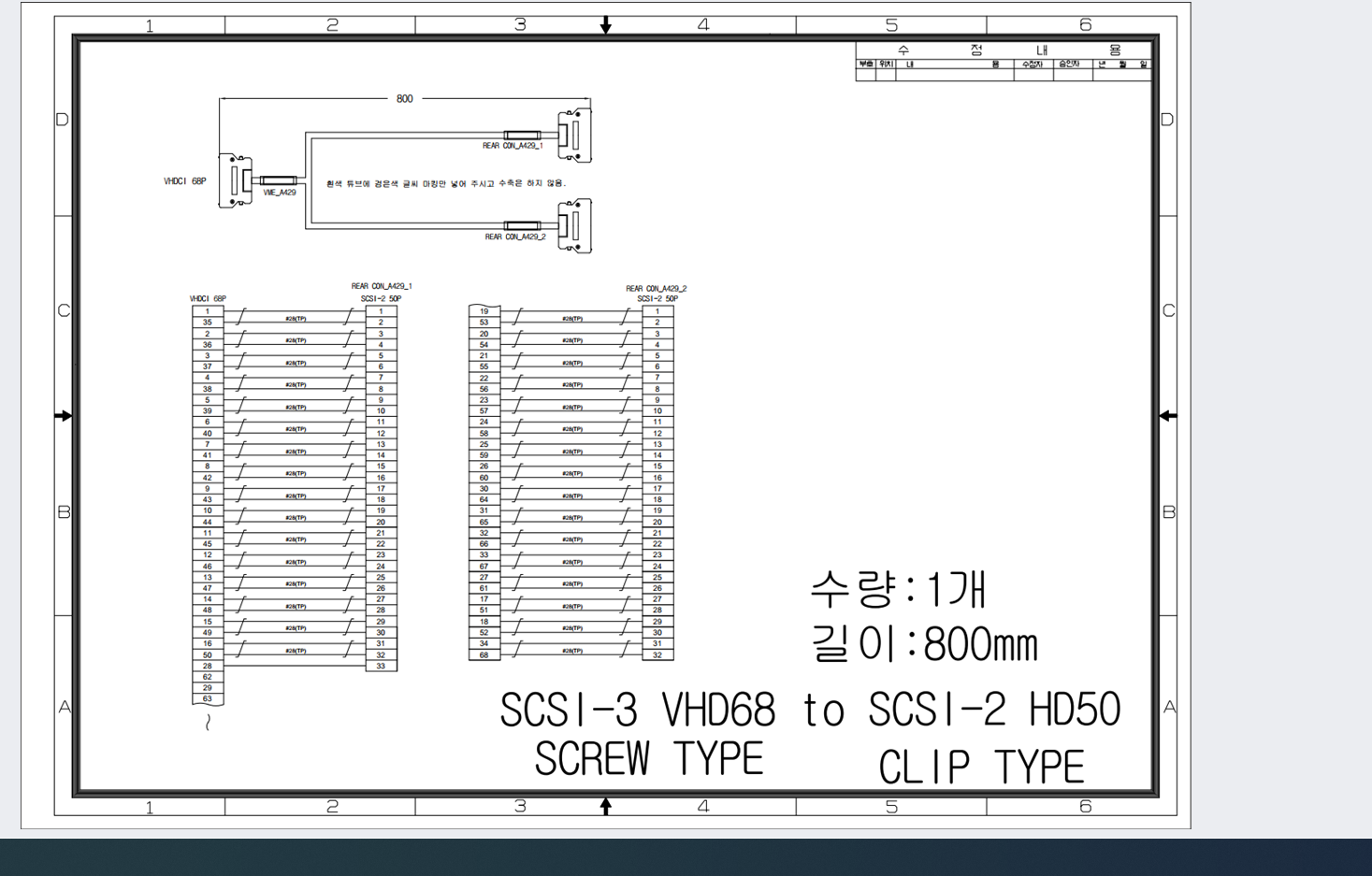Click the bottom center alignment arrow
Screen dimensions: 1372x876
[606, 806]
